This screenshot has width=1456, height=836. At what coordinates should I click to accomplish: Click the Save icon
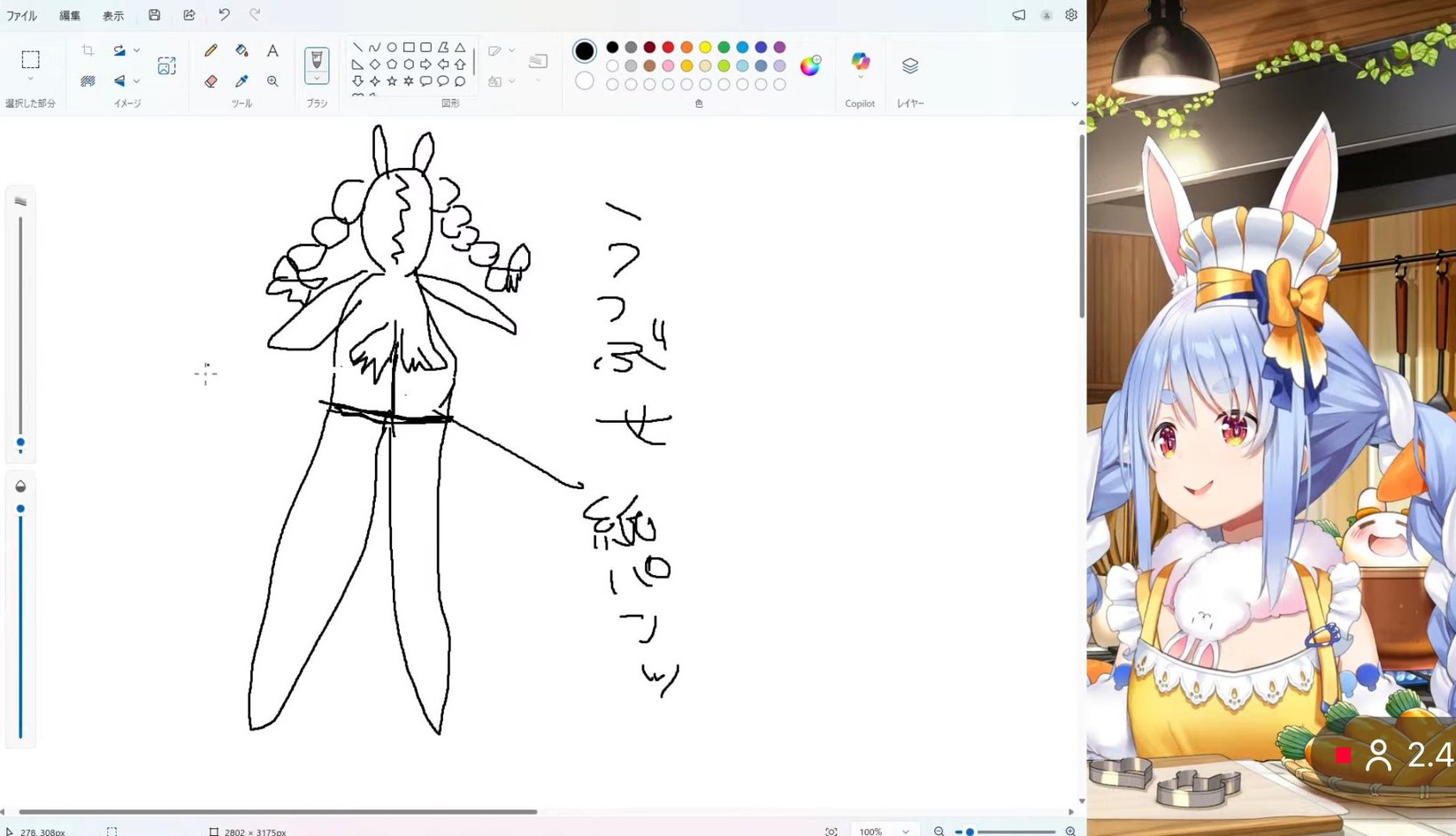coord(154,15)
